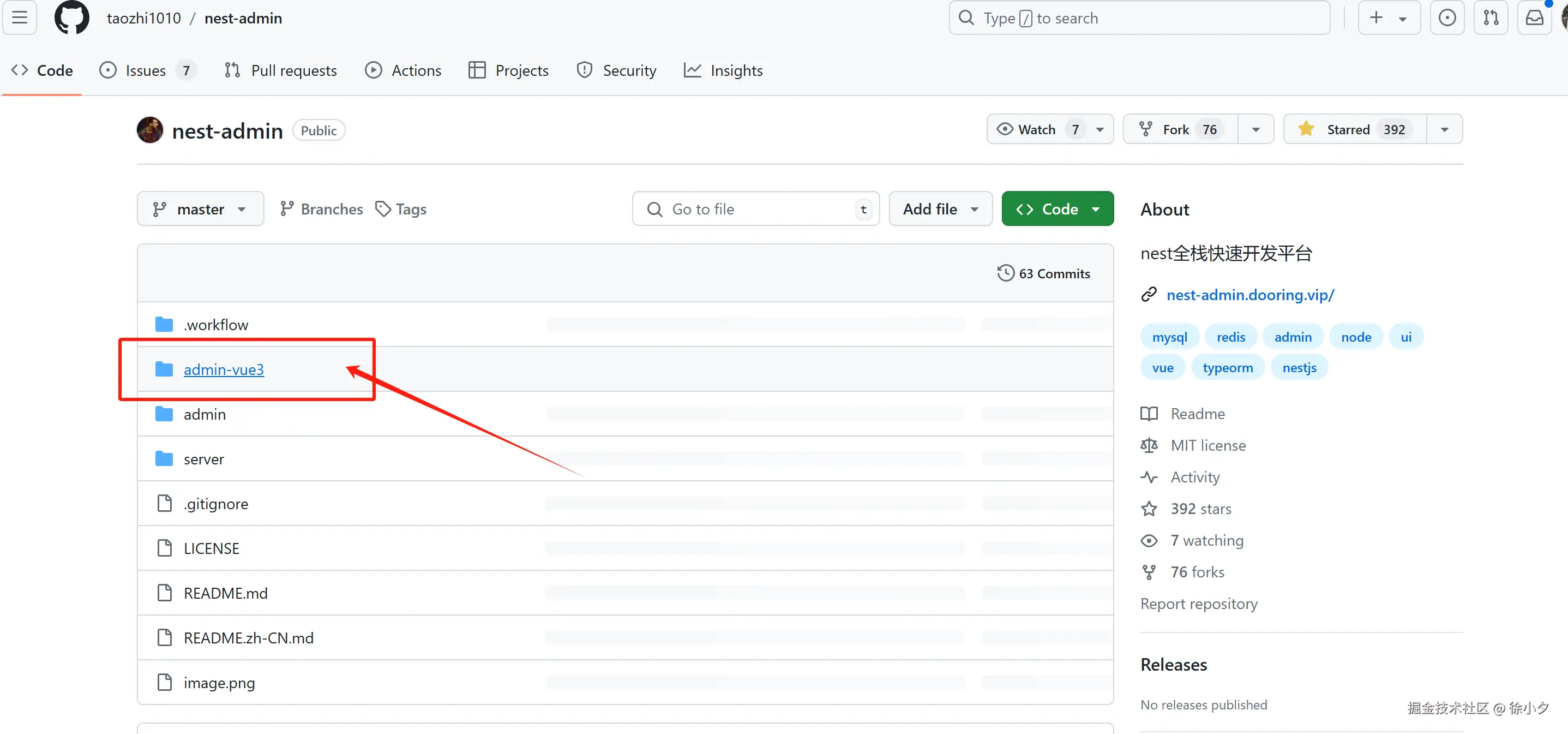Click the Tags label icon
Viewport: 1568px width, 734px height.
(383, 209)
